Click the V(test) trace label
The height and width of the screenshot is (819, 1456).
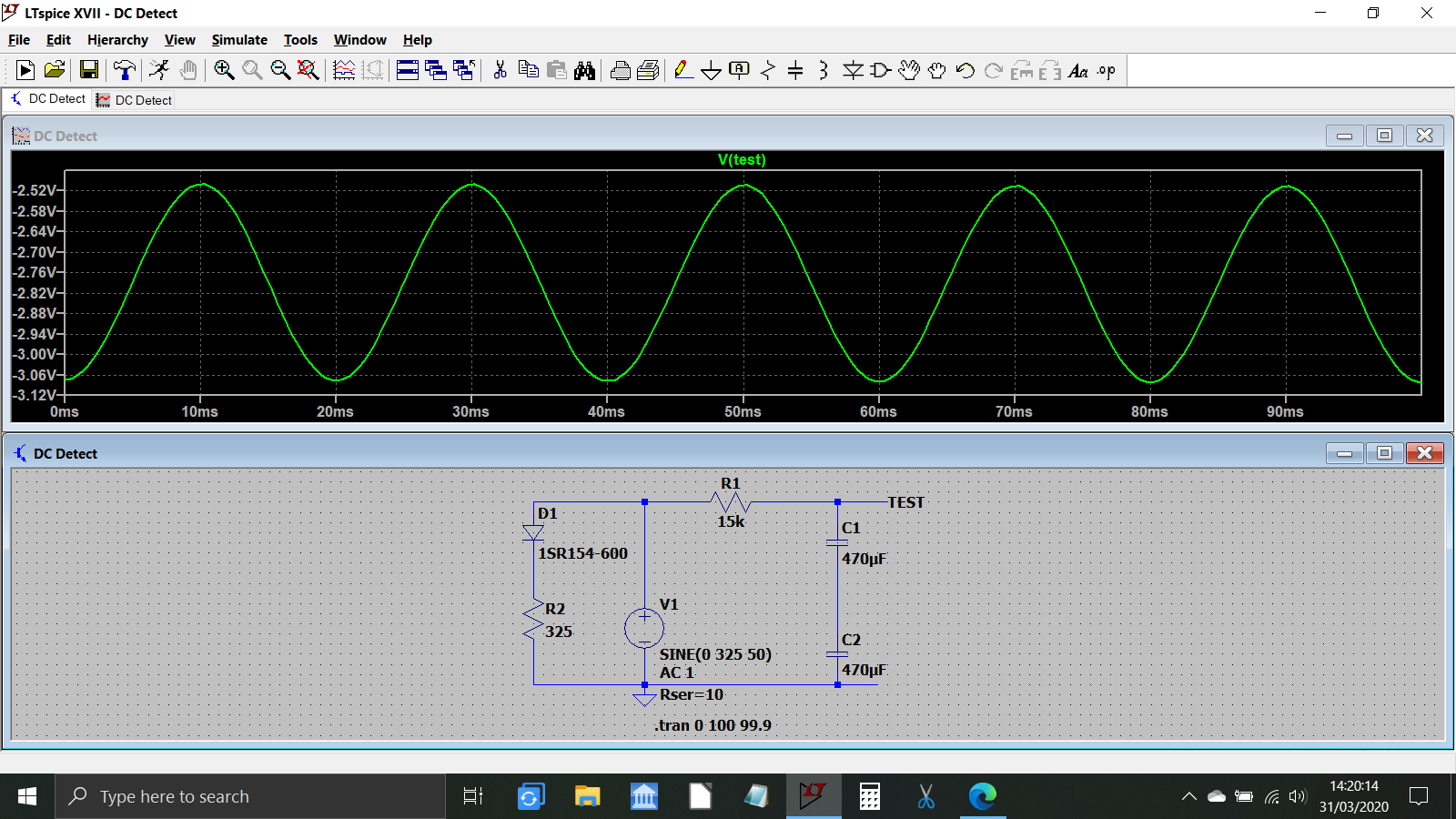(x=742, y=159)
